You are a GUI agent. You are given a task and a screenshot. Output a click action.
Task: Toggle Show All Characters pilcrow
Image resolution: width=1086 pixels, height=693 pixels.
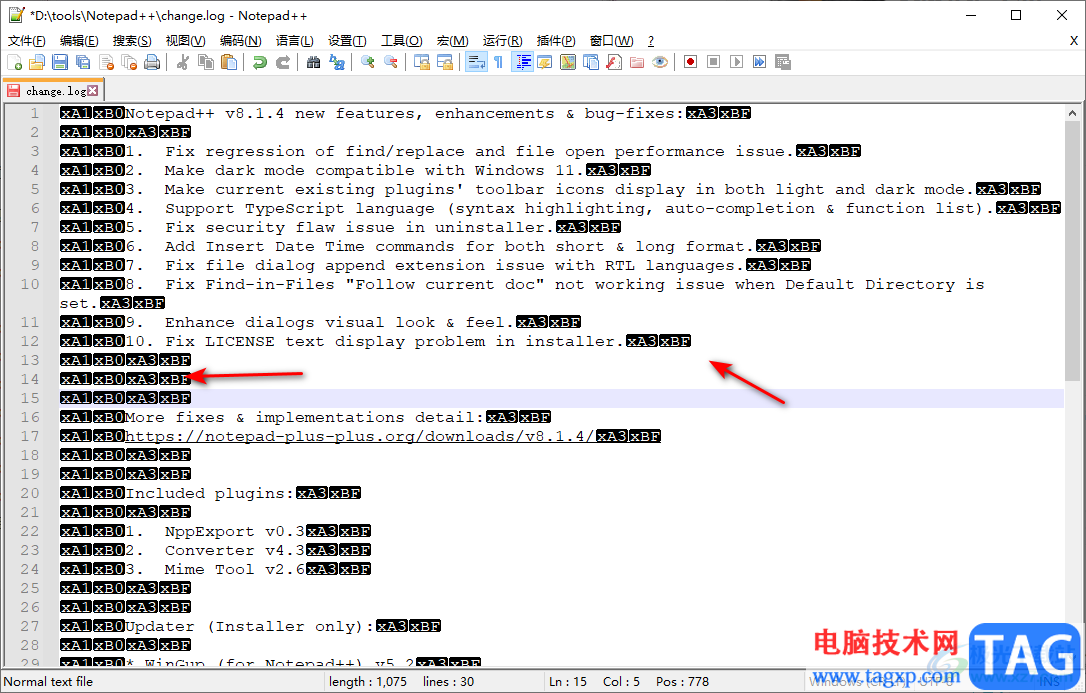coord(499,62)
